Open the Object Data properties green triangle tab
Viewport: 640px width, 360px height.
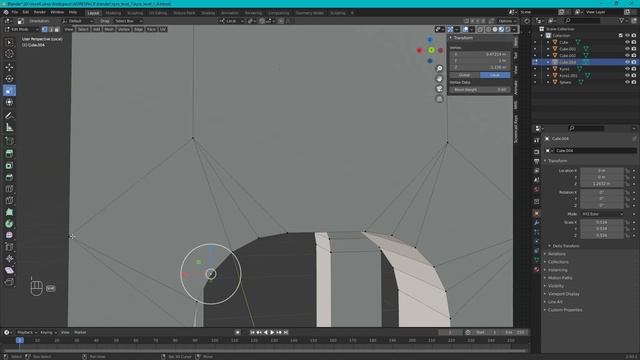[536, 259]
